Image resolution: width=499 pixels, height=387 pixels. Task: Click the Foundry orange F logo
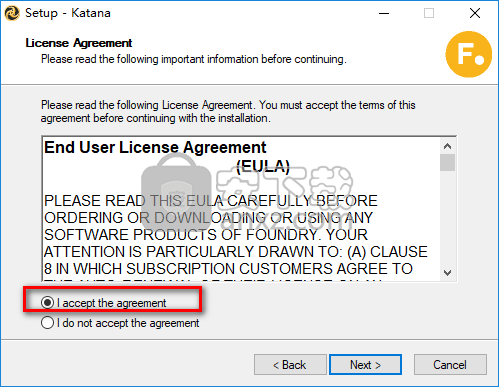pos(469,54)
